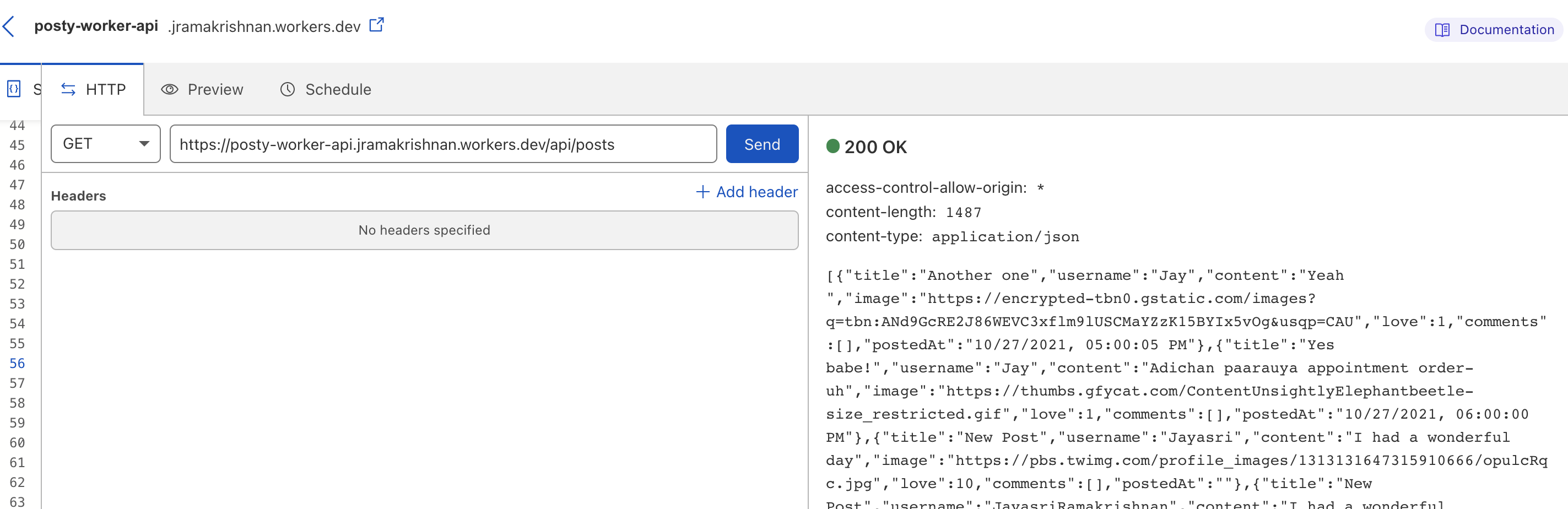Click the plus icon beside Add header
Screen dimensions: 1568x509
(x=702, y=192)
